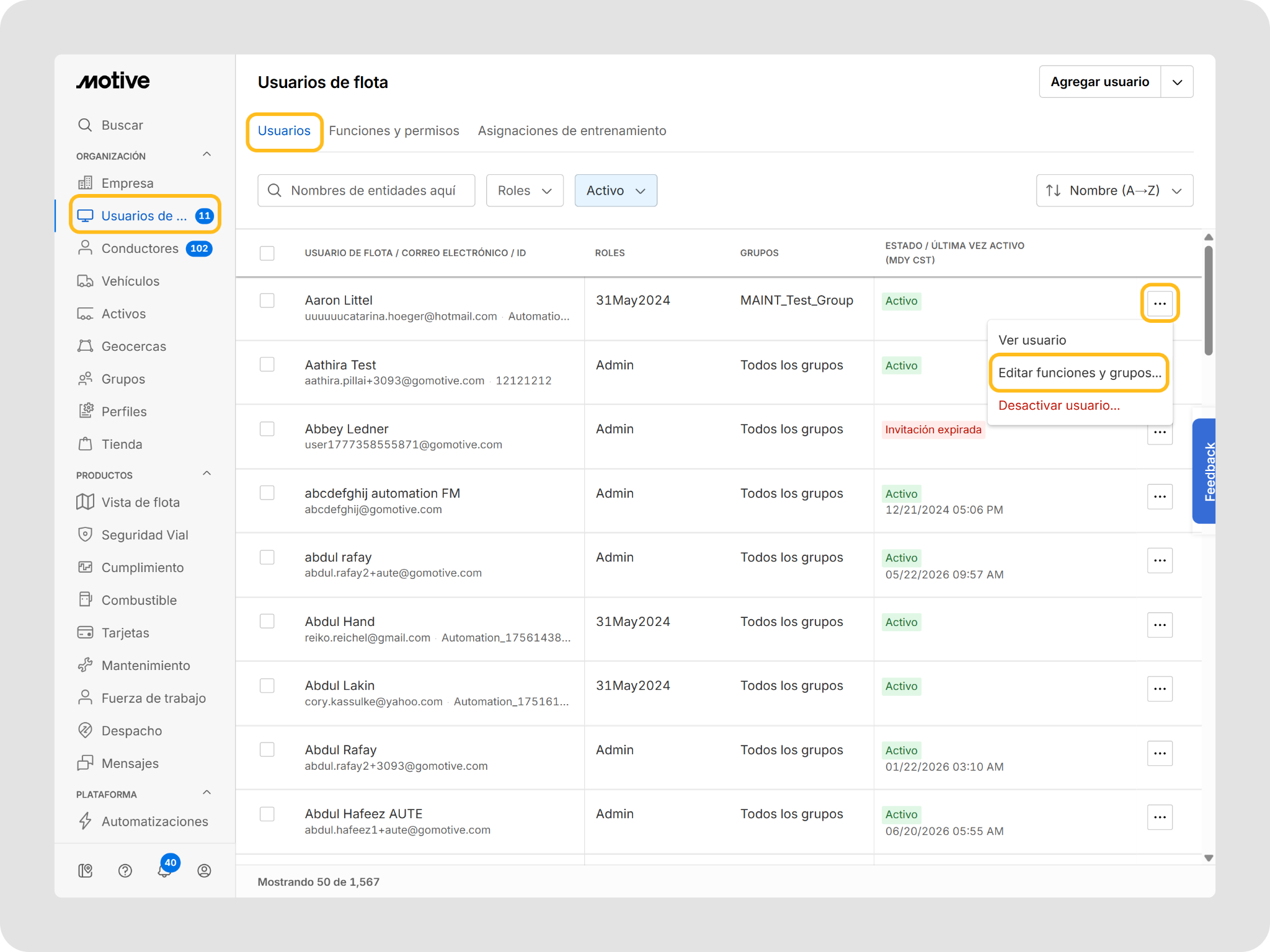Check the box for Abdul Hafeez AUTE
This screenshot has height=952, width=1270.
click(267, 814)
